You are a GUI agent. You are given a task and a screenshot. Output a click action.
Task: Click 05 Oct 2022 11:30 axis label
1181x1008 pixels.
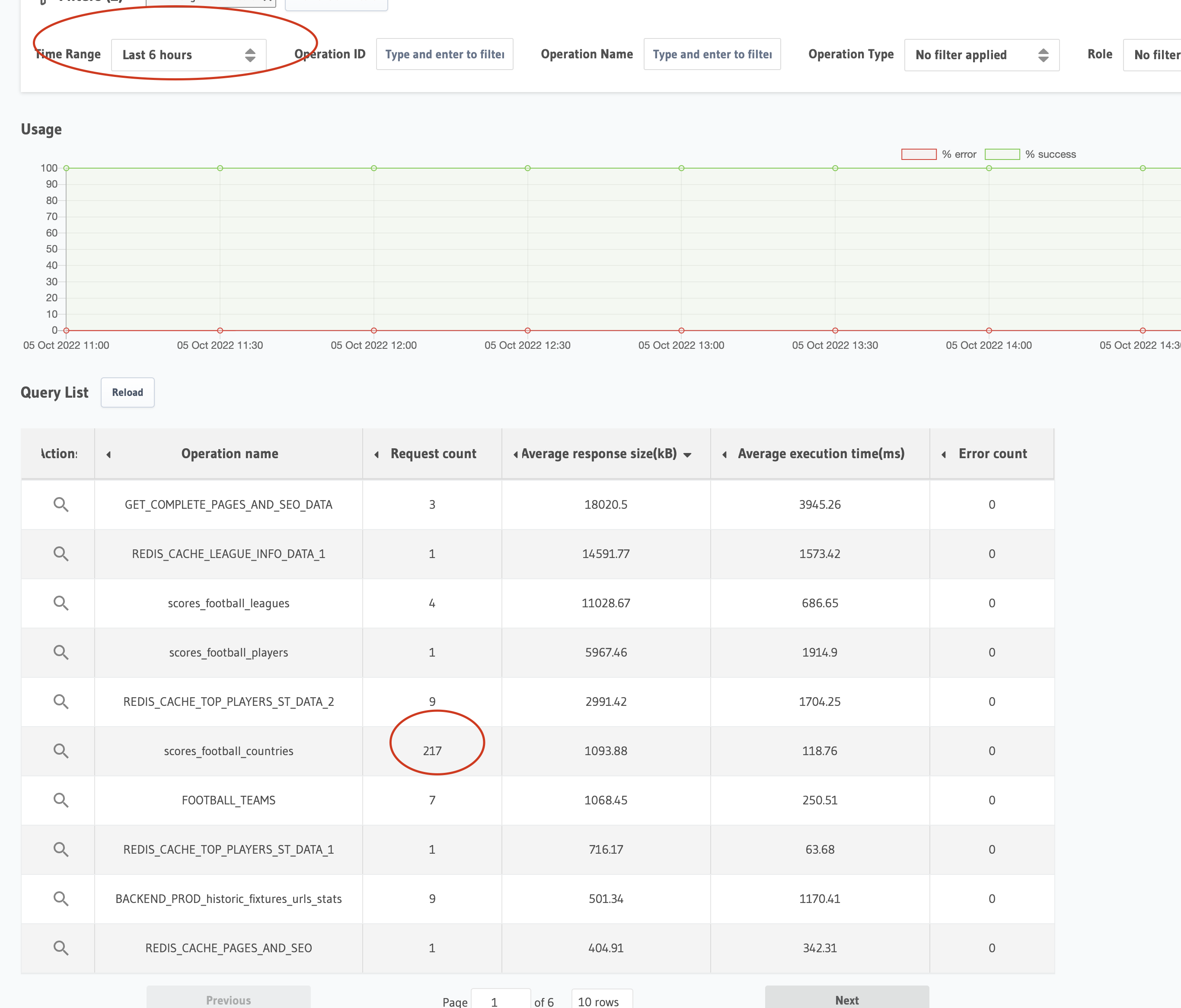pyautogui.click(x=220, y=345)
